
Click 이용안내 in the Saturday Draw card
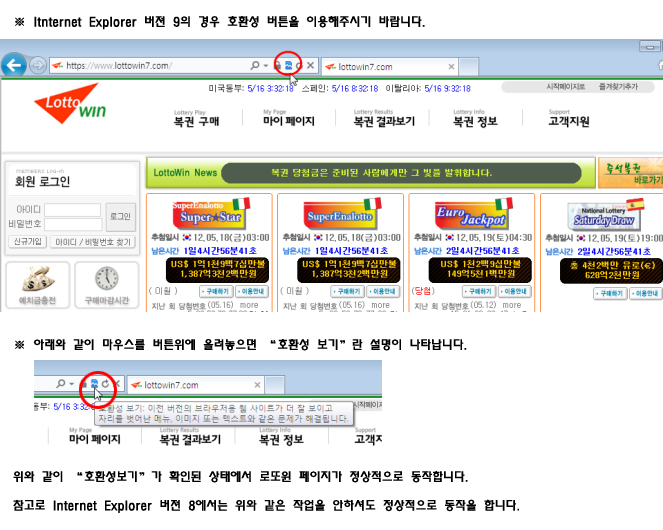(x=646, y=293)
